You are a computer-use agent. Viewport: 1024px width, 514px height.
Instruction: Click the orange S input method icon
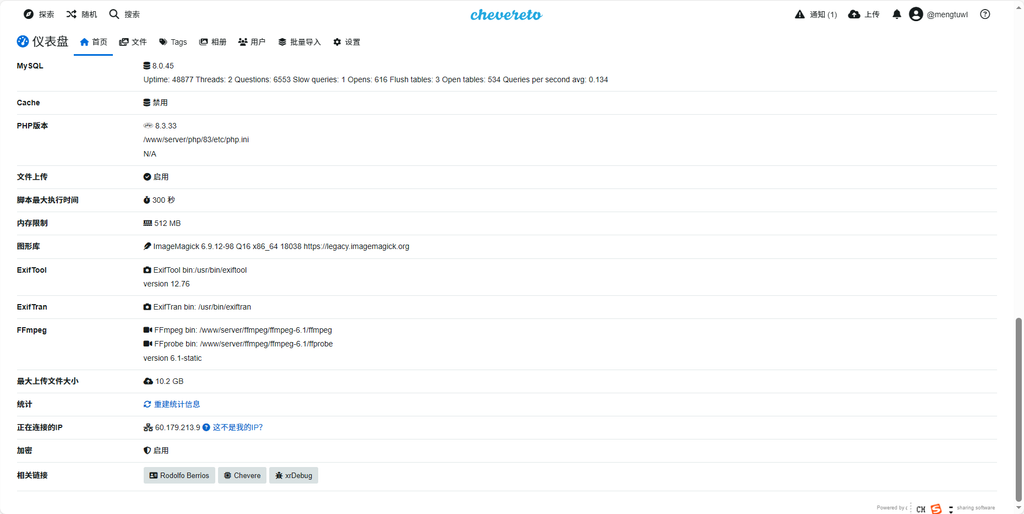[x=936, y=509]
